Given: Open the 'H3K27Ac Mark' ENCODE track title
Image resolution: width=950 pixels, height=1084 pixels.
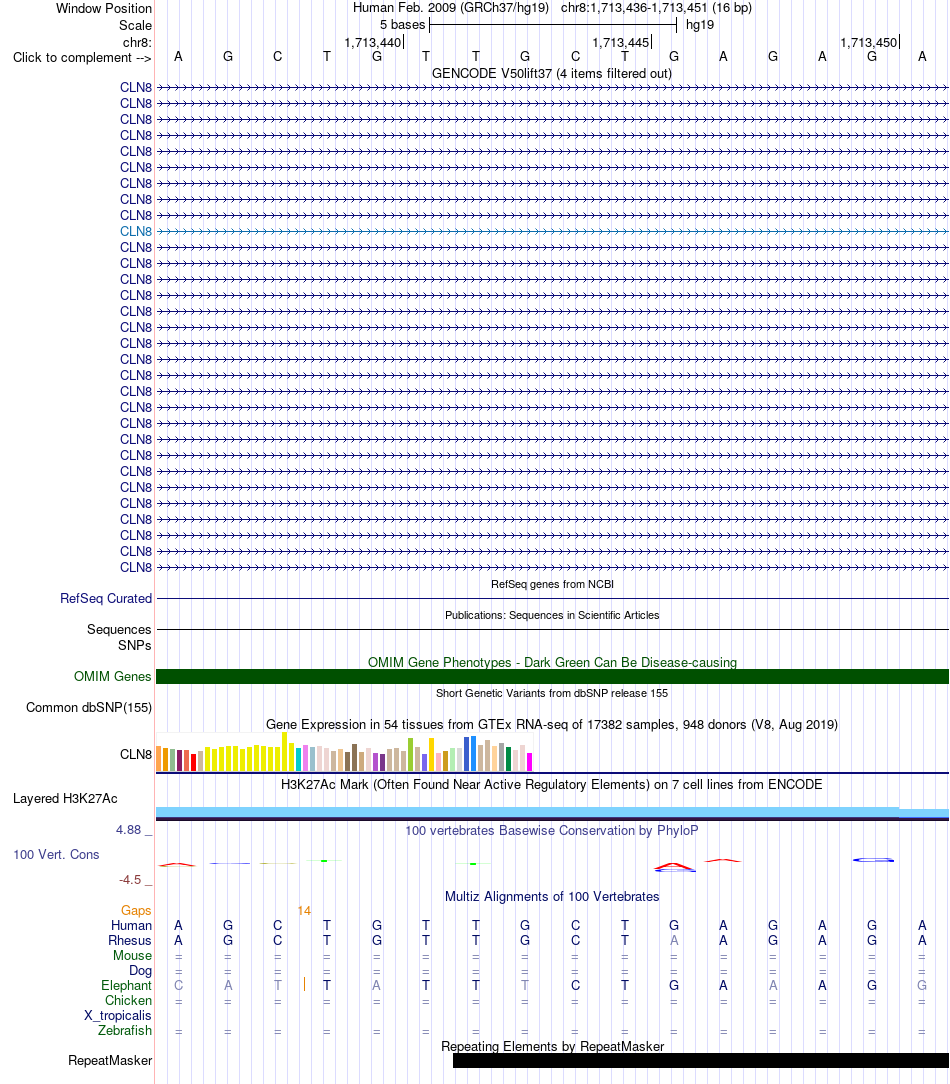Looking at the screenshot, I should [552, 785].
